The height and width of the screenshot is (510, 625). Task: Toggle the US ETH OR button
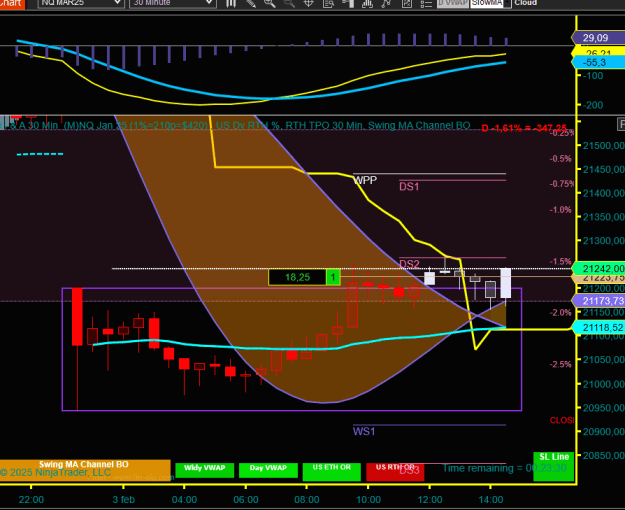pyautogui.click(x=332, y=472)
